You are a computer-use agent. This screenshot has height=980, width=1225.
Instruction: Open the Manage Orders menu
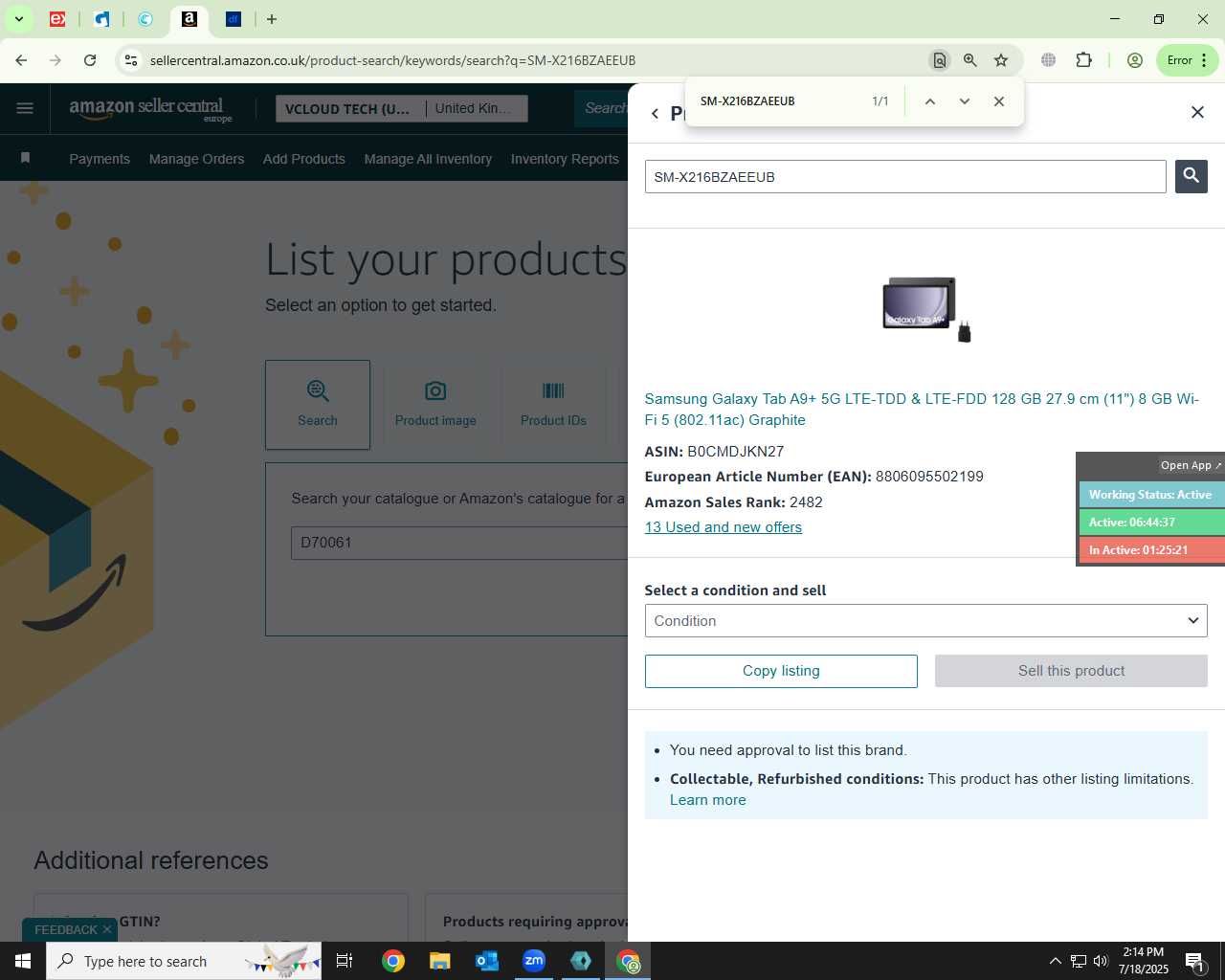pyautogui.click(x=196, y=159)
